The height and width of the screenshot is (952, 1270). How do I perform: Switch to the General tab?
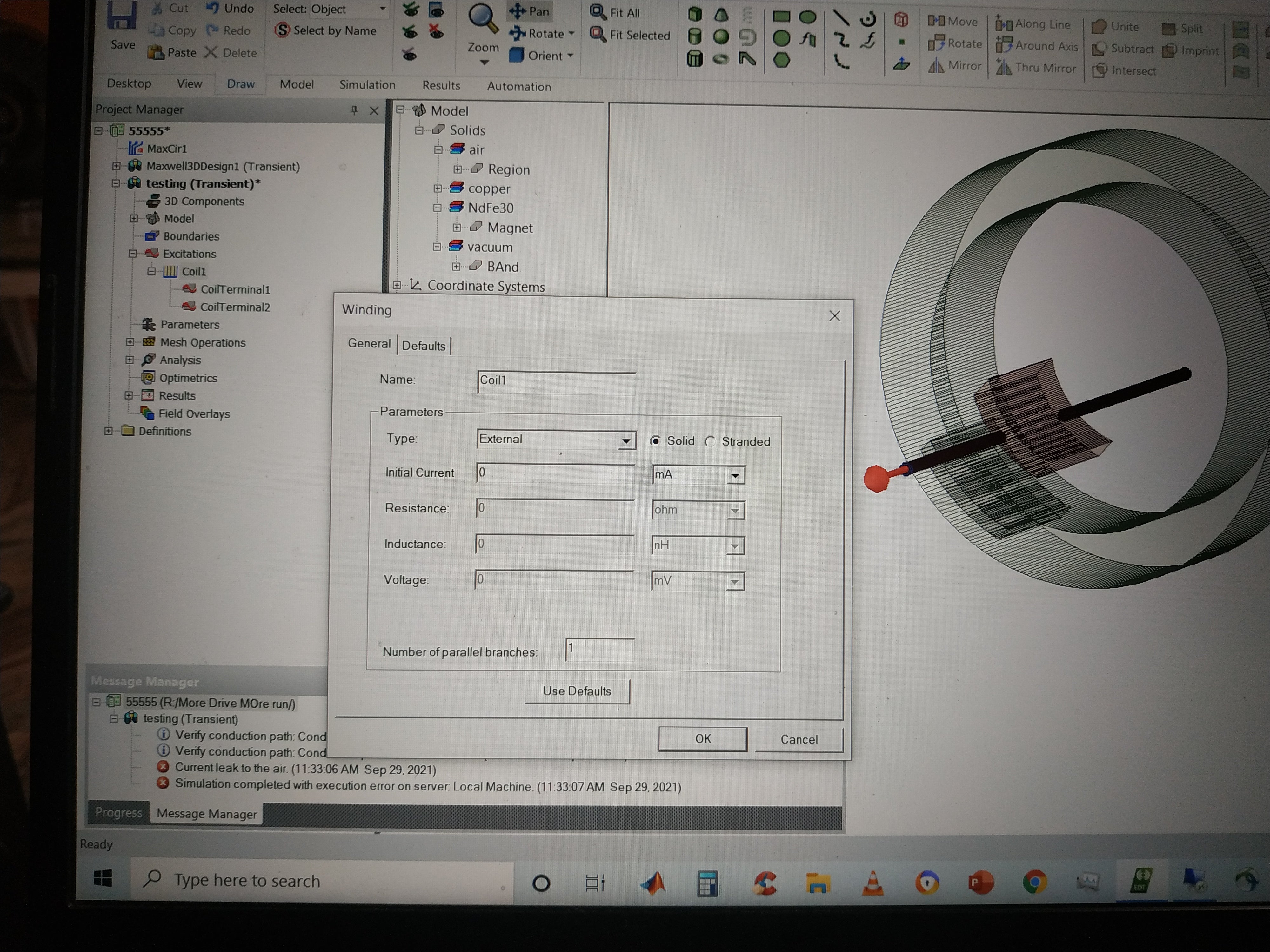pyautogui.click(x=369, y=343)
